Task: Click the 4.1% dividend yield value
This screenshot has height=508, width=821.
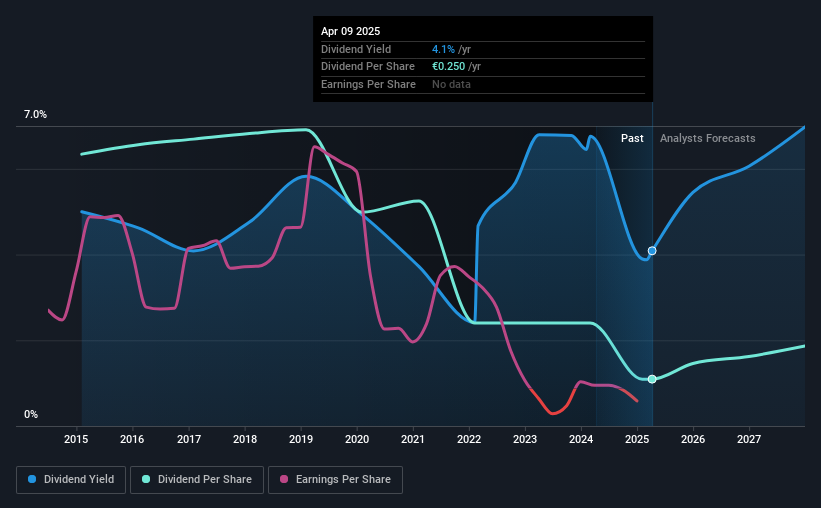Action: pyautogui.click(x=443, y=49)
